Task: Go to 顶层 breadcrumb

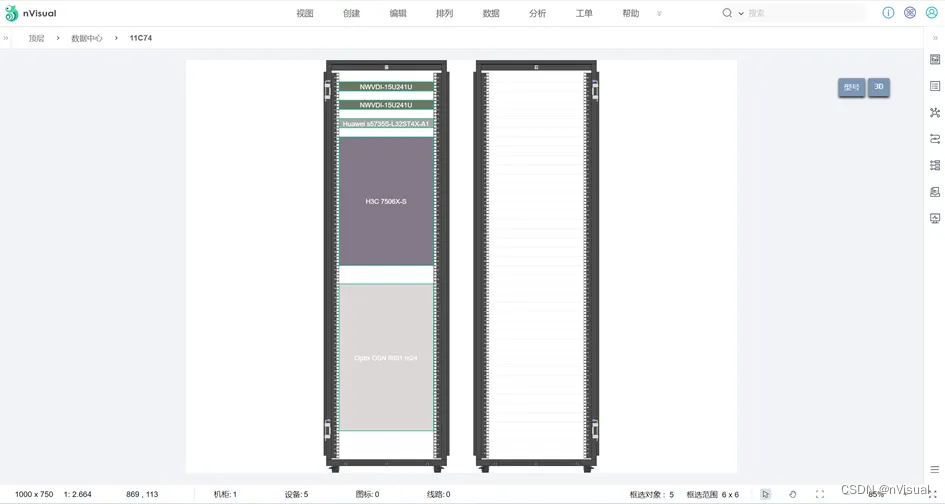Action: [36, 38]
